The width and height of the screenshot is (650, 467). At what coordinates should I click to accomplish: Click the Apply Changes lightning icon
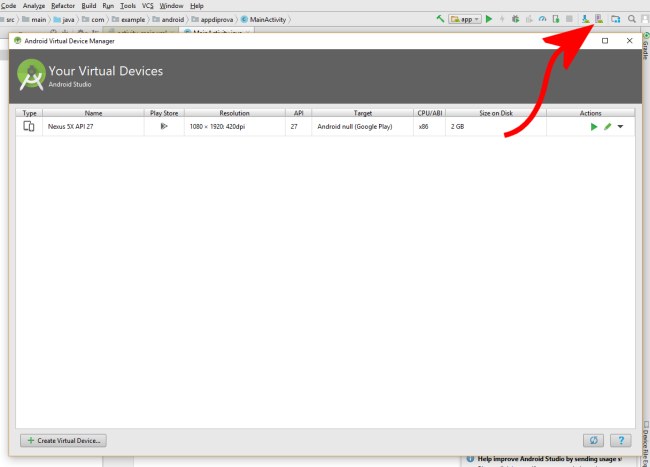(x=502, y=19)
